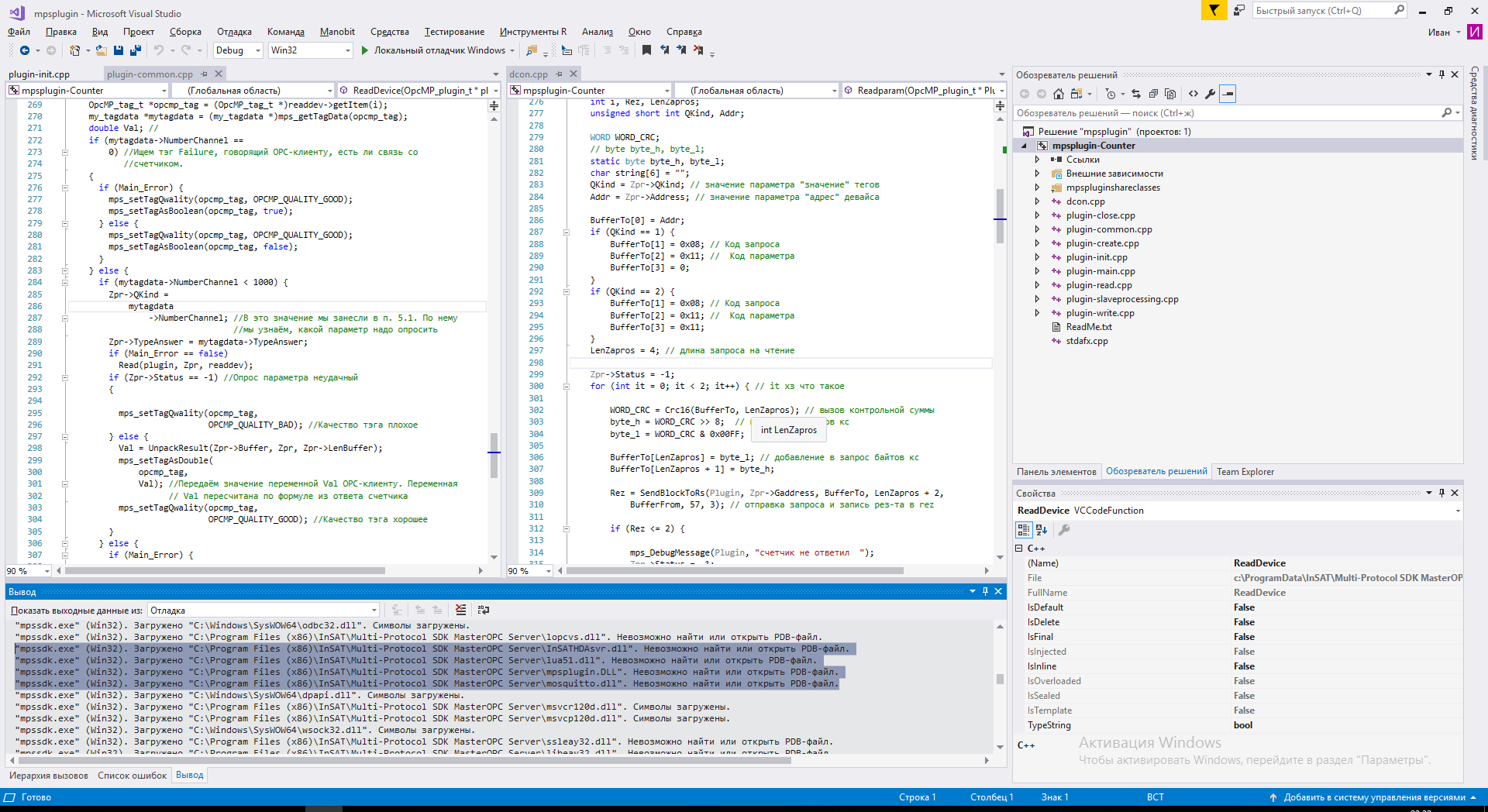Open the Output source dropdown showing Отладка
The height and width of the screenshot is (812, 1488).
click(263, 611)
